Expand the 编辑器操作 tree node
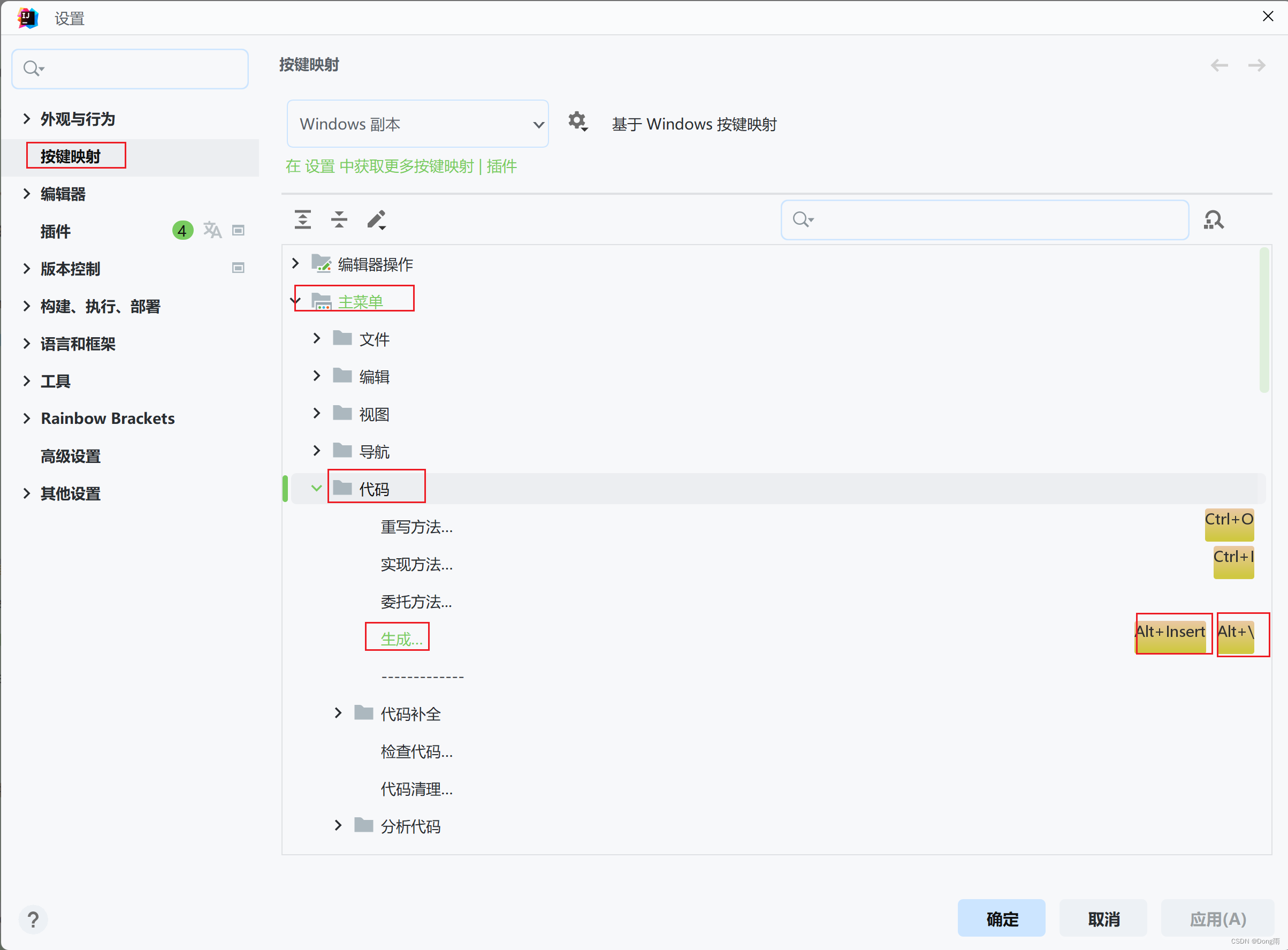Screen dimensions: 1288x950 (295, 263)
